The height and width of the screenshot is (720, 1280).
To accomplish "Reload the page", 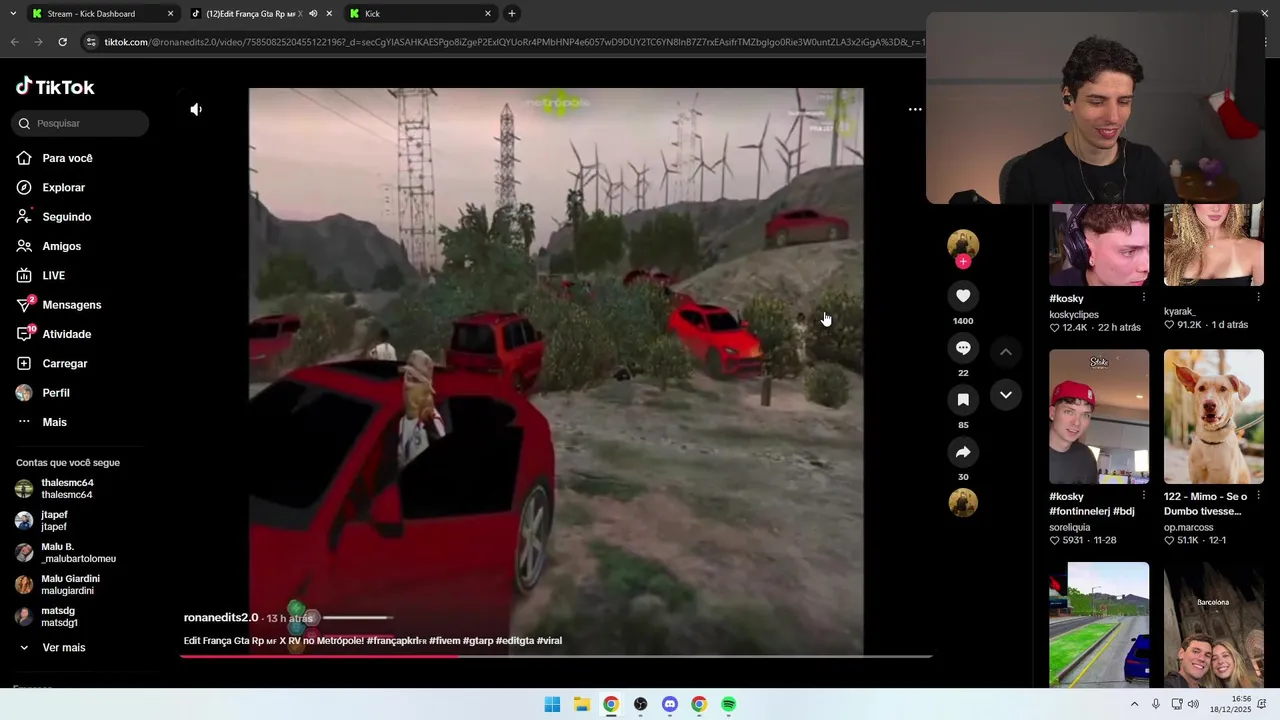I will pyautogui.click(x=62, y=42).
